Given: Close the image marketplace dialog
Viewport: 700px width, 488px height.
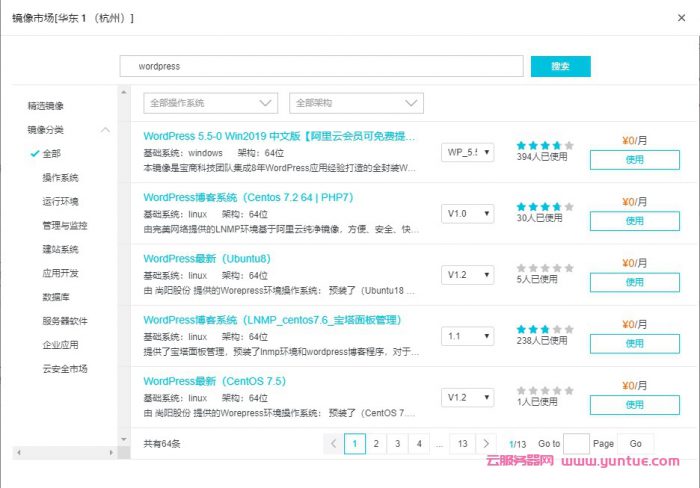Looking at the screenshot, I should (x=682, y=19).
